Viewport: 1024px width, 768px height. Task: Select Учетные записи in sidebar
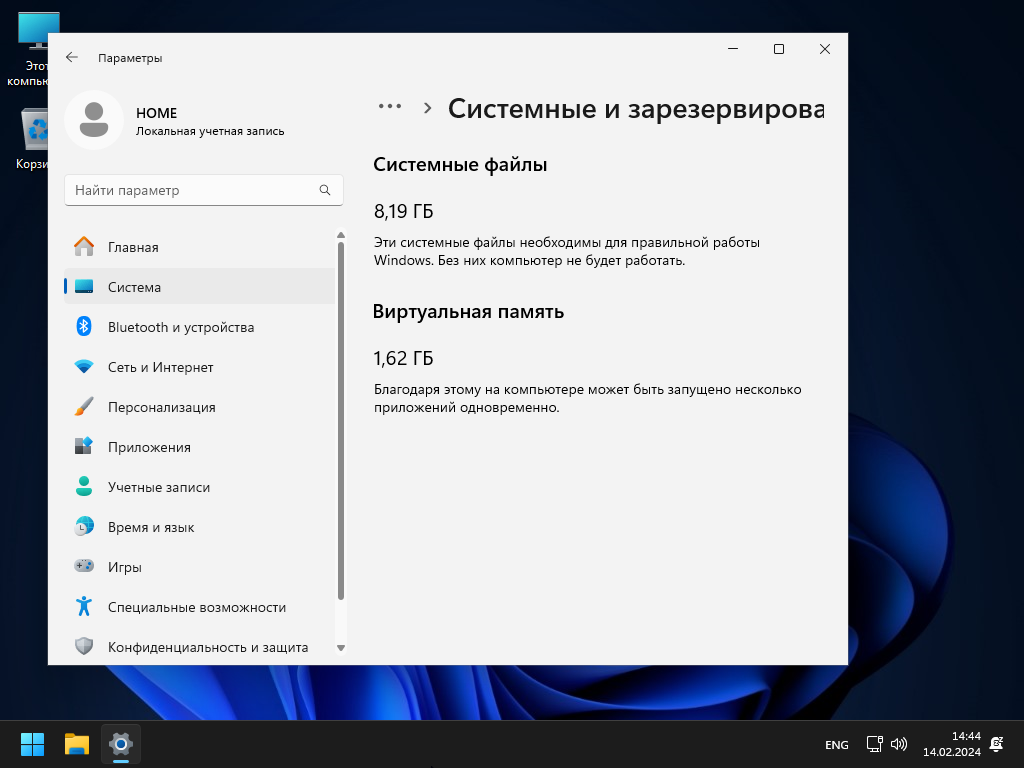158,487
